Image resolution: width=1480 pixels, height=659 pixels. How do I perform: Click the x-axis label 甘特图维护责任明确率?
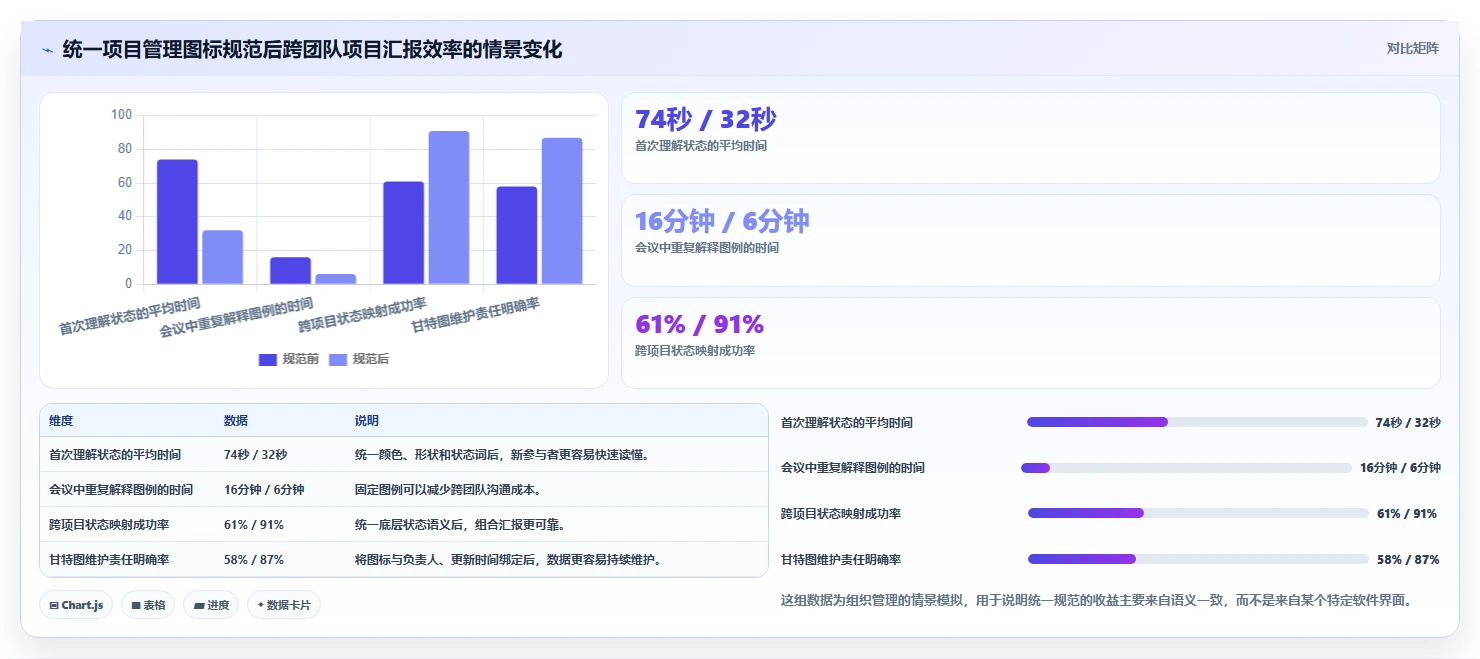pyautogui.click(x=476, y=316)
